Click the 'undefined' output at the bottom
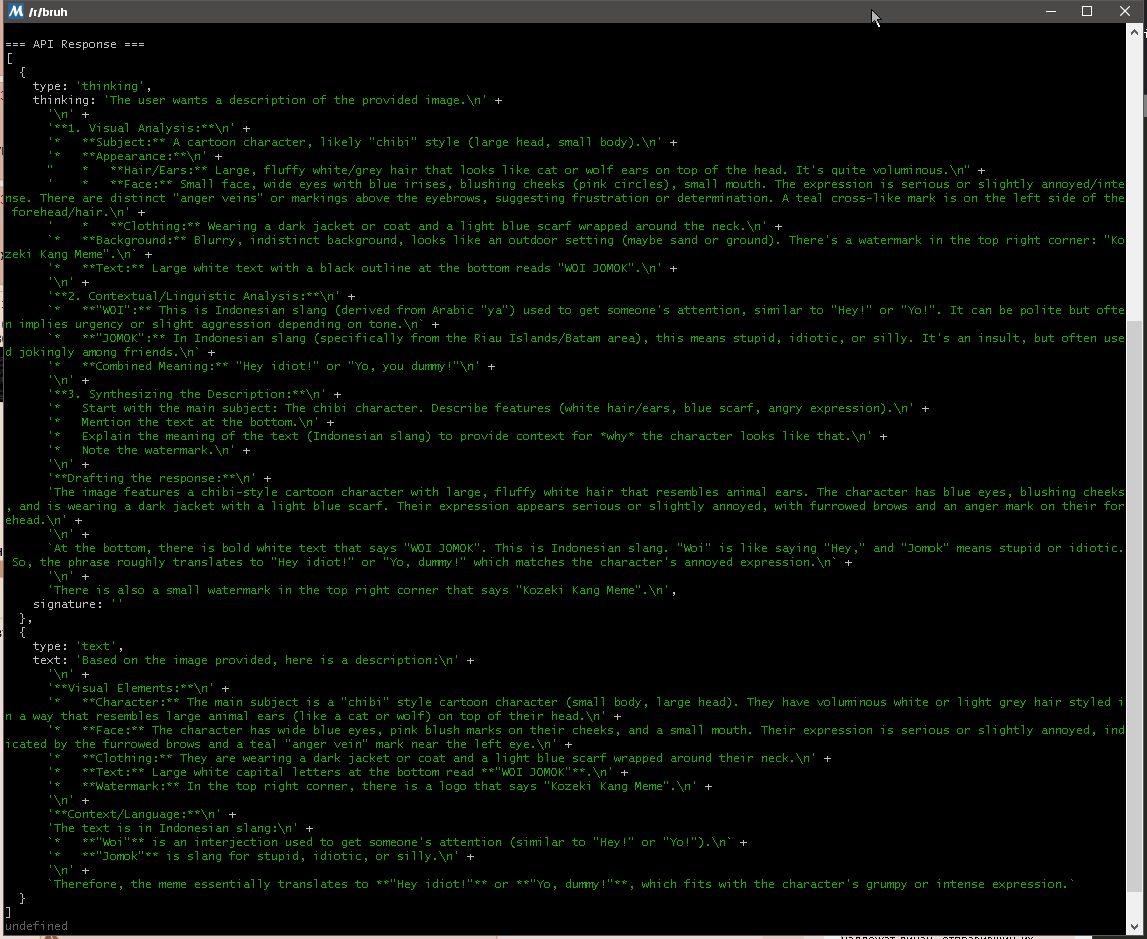 coord(37,926)
